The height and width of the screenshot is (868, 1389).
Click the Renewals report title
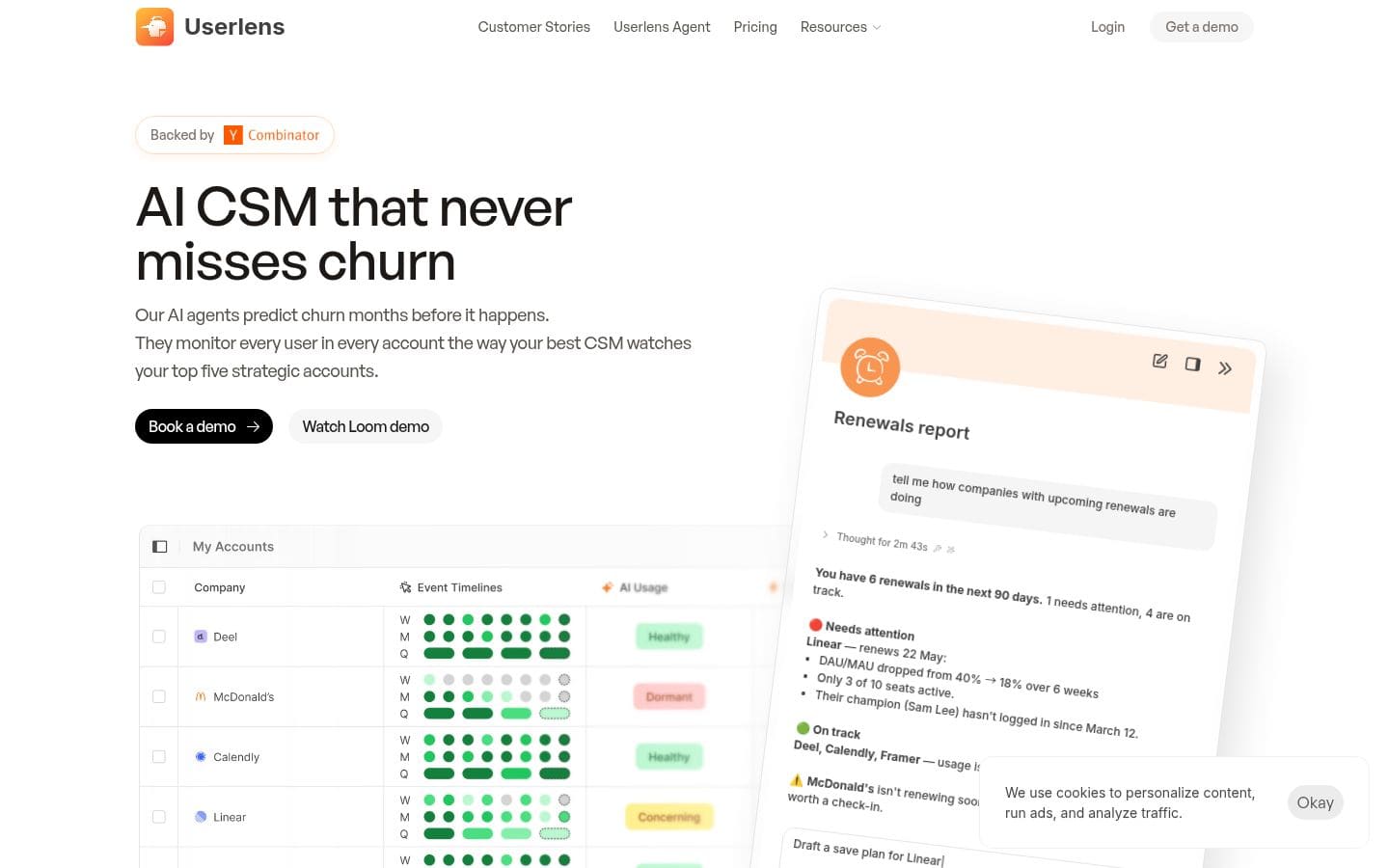pyautogui.click(x=902, y=424)
